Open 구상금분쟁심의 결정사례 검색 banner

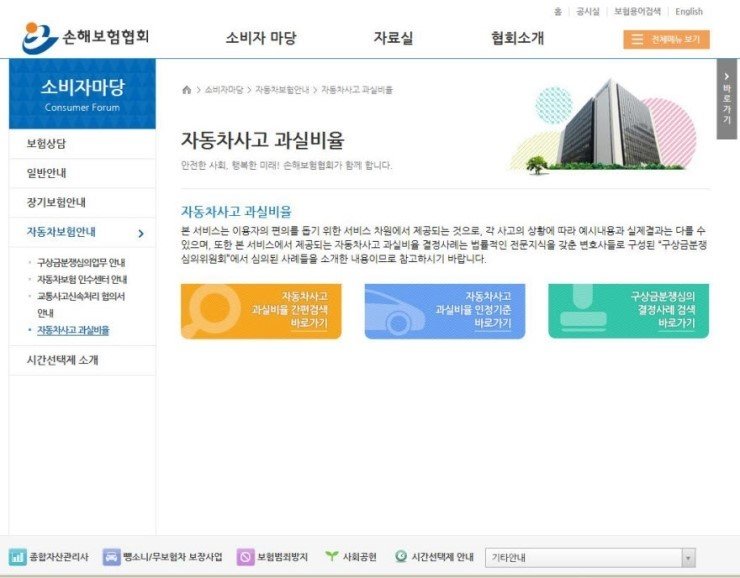(x=628, y=311)
